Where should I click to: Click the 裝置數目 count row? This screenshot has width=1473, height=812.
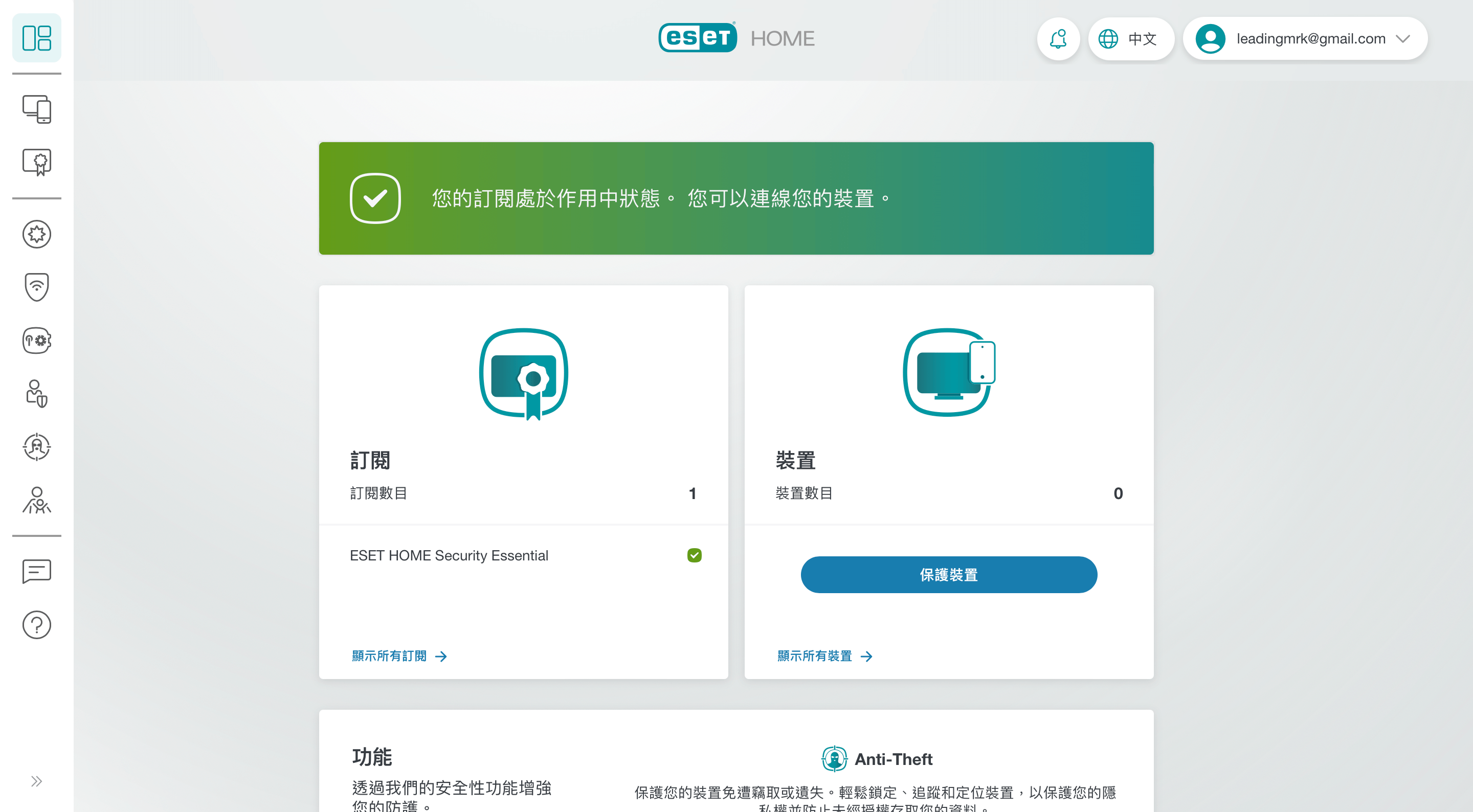(949, 493)
